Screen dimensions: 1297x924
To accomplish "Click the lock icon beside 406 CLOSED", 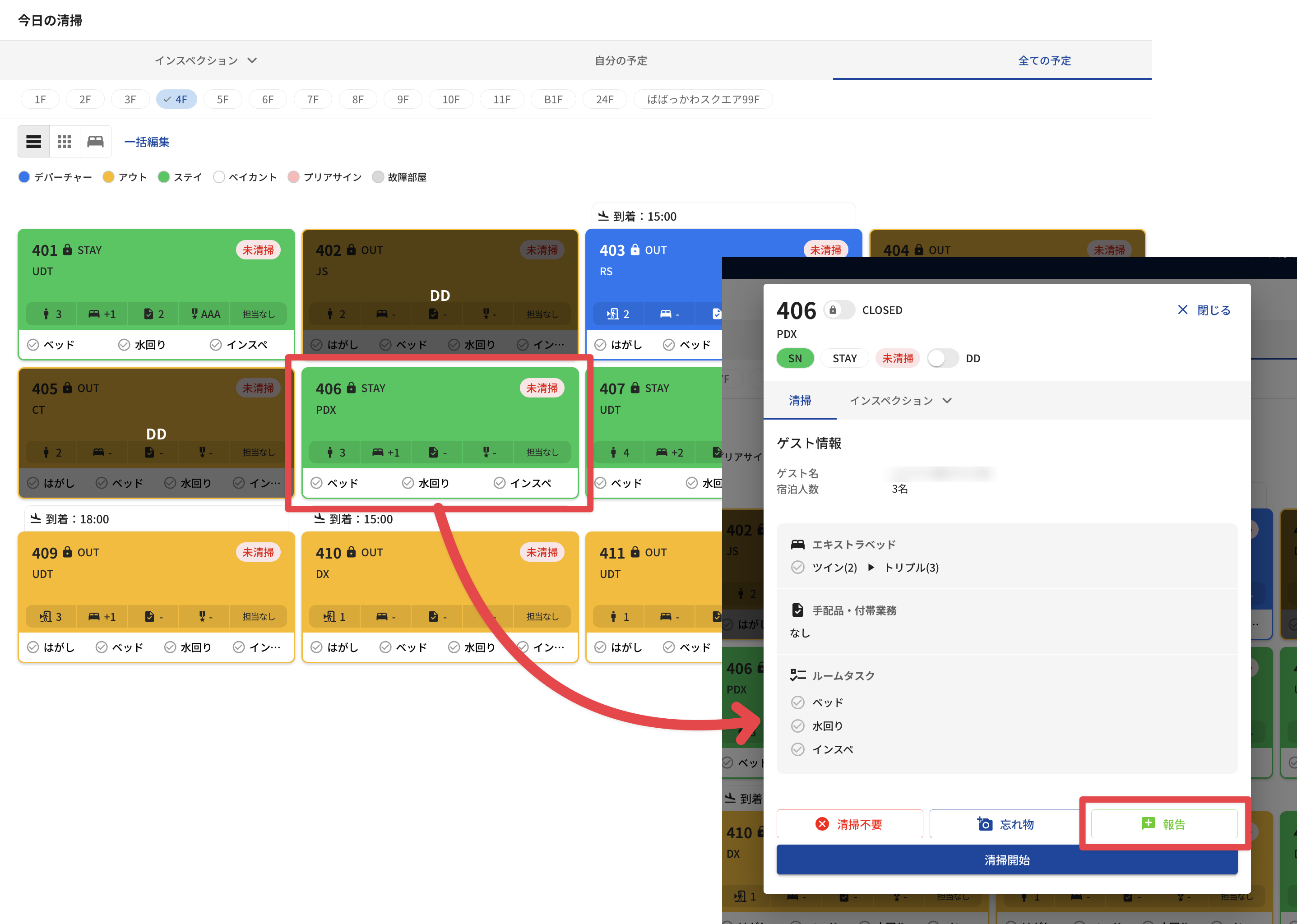I will tap(833, 310).
